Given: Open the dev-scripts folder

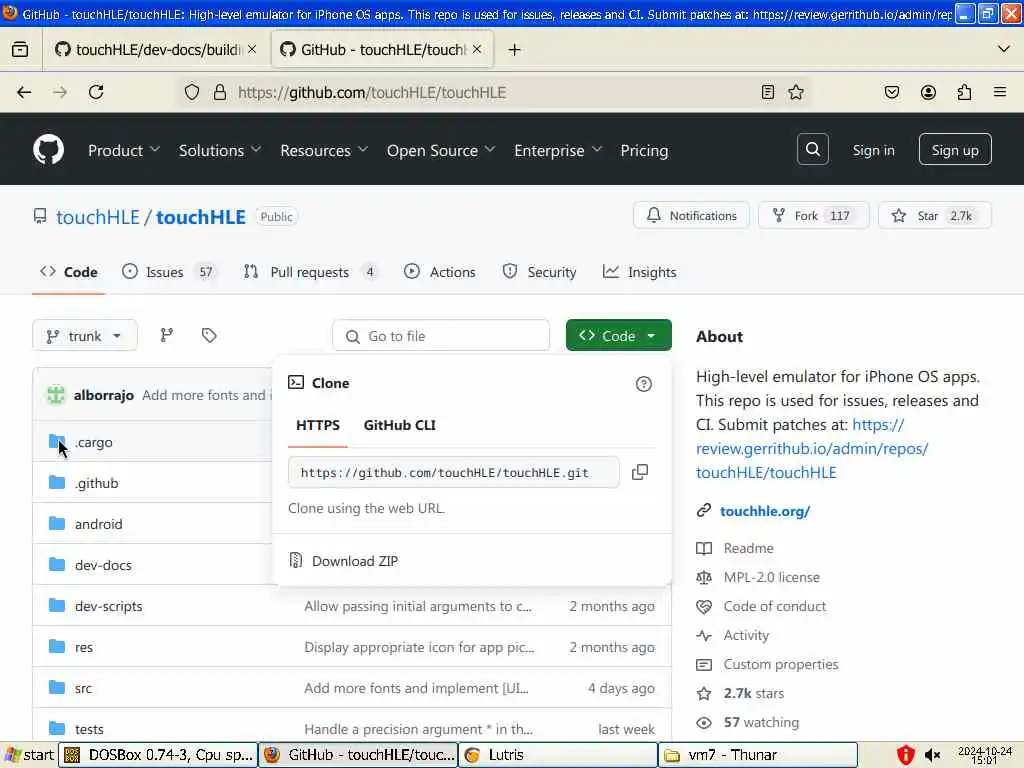Looking at the screenshot, I should [x=108, y=606].
